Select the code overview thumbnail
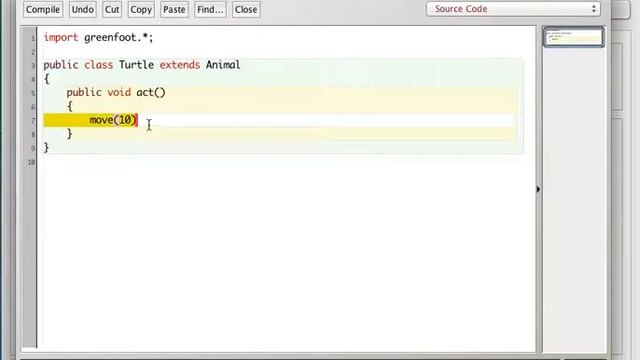 (573, 37)
